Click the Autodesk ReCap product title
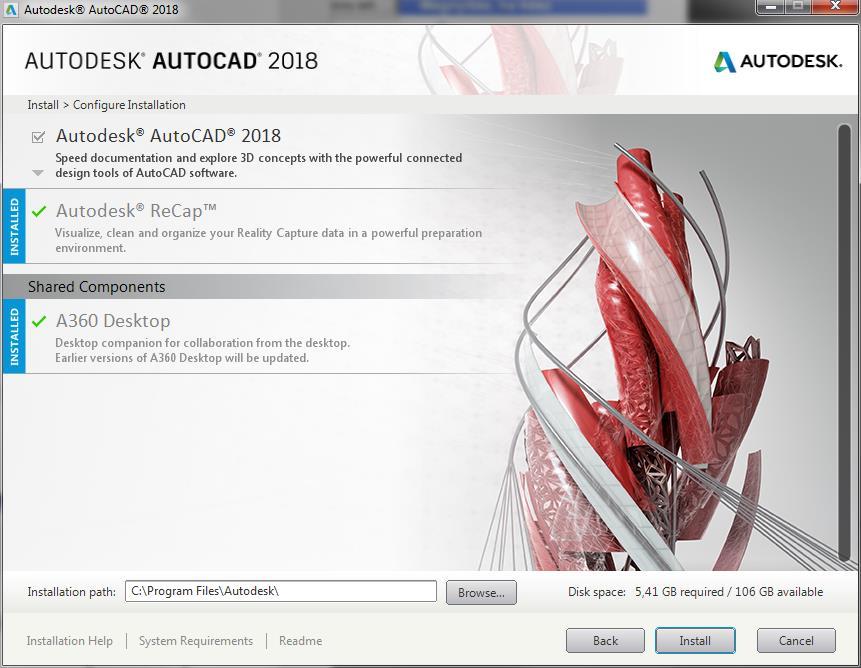Image resolution: width=861 pixels, height=668 pixels. click(136, 211)
